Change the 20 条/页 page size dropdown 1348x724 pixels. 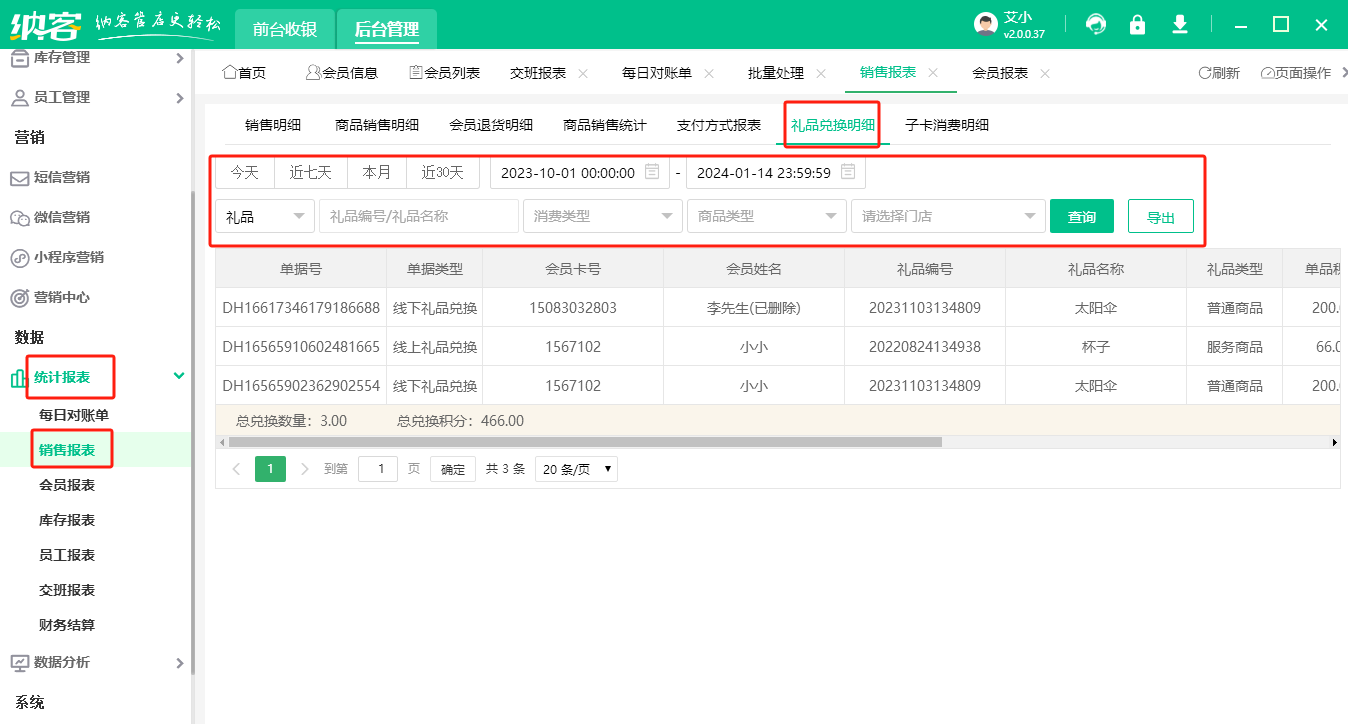[576, 468]
